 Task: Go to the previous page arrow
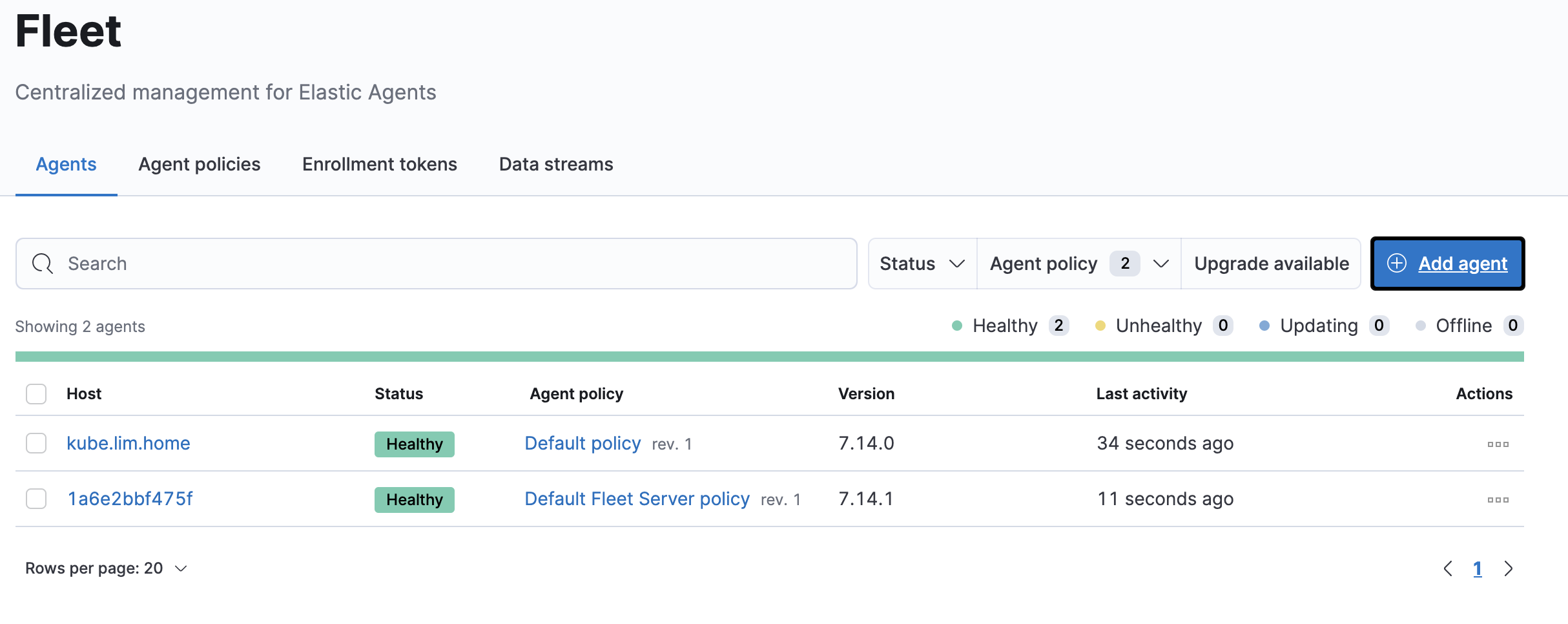[x=1448, y=568]
